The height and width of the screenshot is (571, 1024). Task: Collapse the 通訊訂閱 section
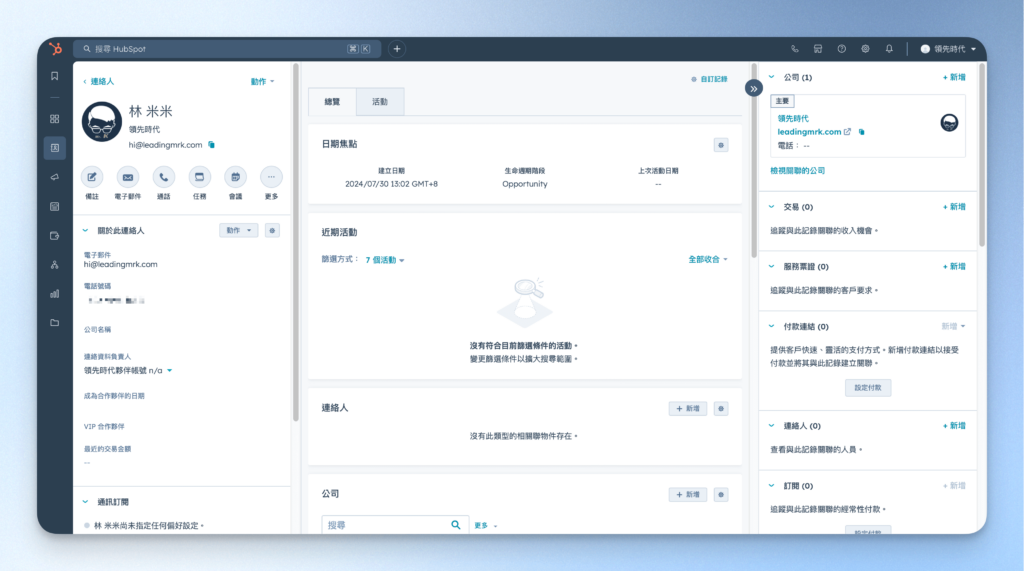86,502
